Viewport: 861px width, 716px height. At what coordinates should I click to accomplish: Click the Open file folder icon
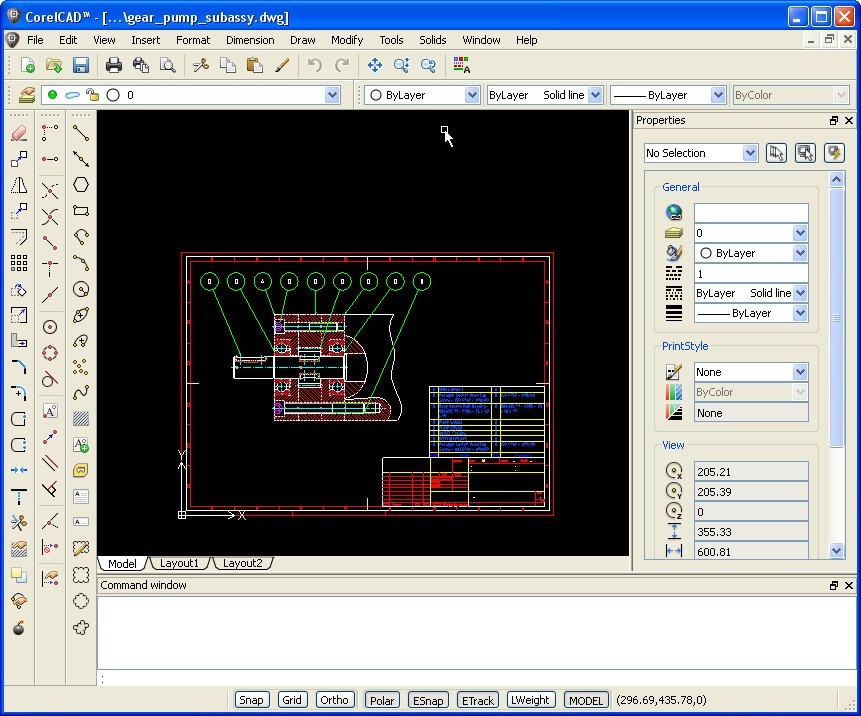coord(54,65)
